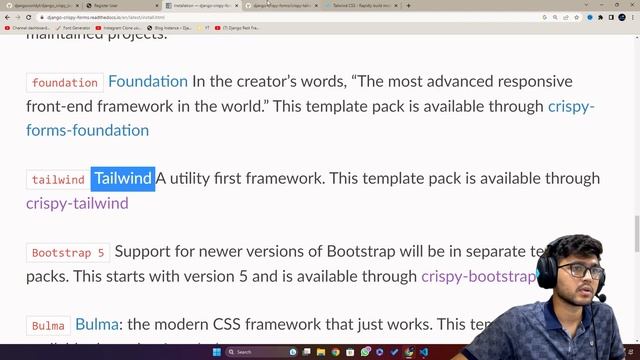Screen dimensions: 640x360
Task: Open Task View from the taskbar
Action: pos(307,352)
